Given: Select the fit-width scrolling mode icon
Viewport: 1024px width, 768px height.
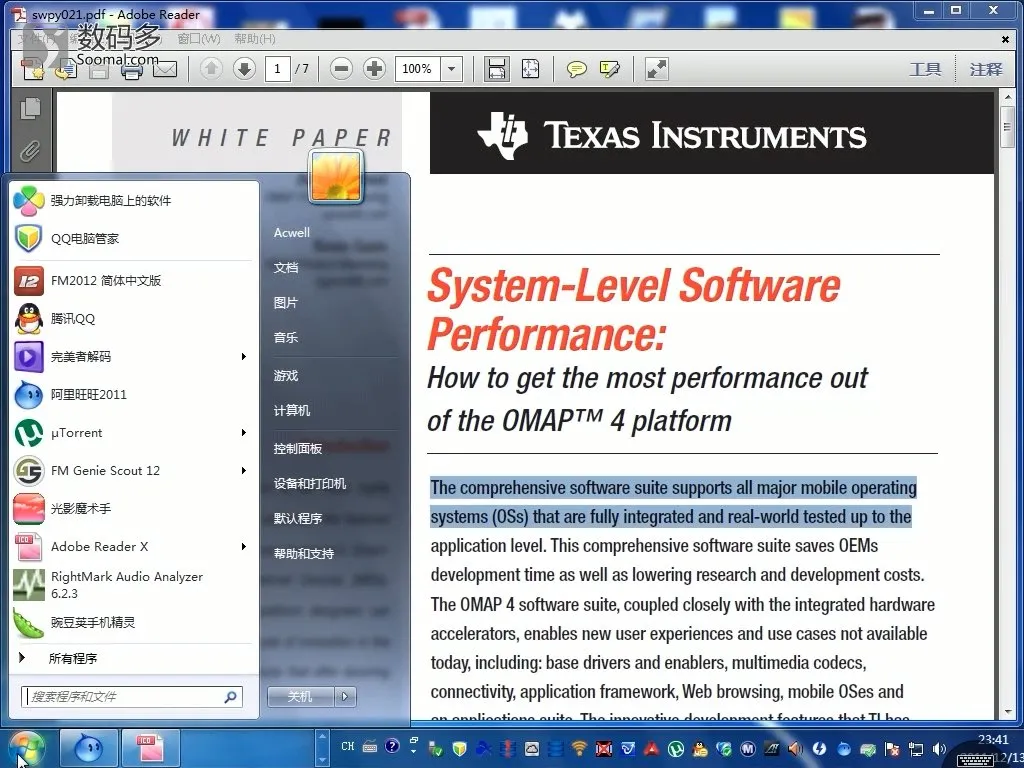Looking at the screenshot, I should (496, 69).
